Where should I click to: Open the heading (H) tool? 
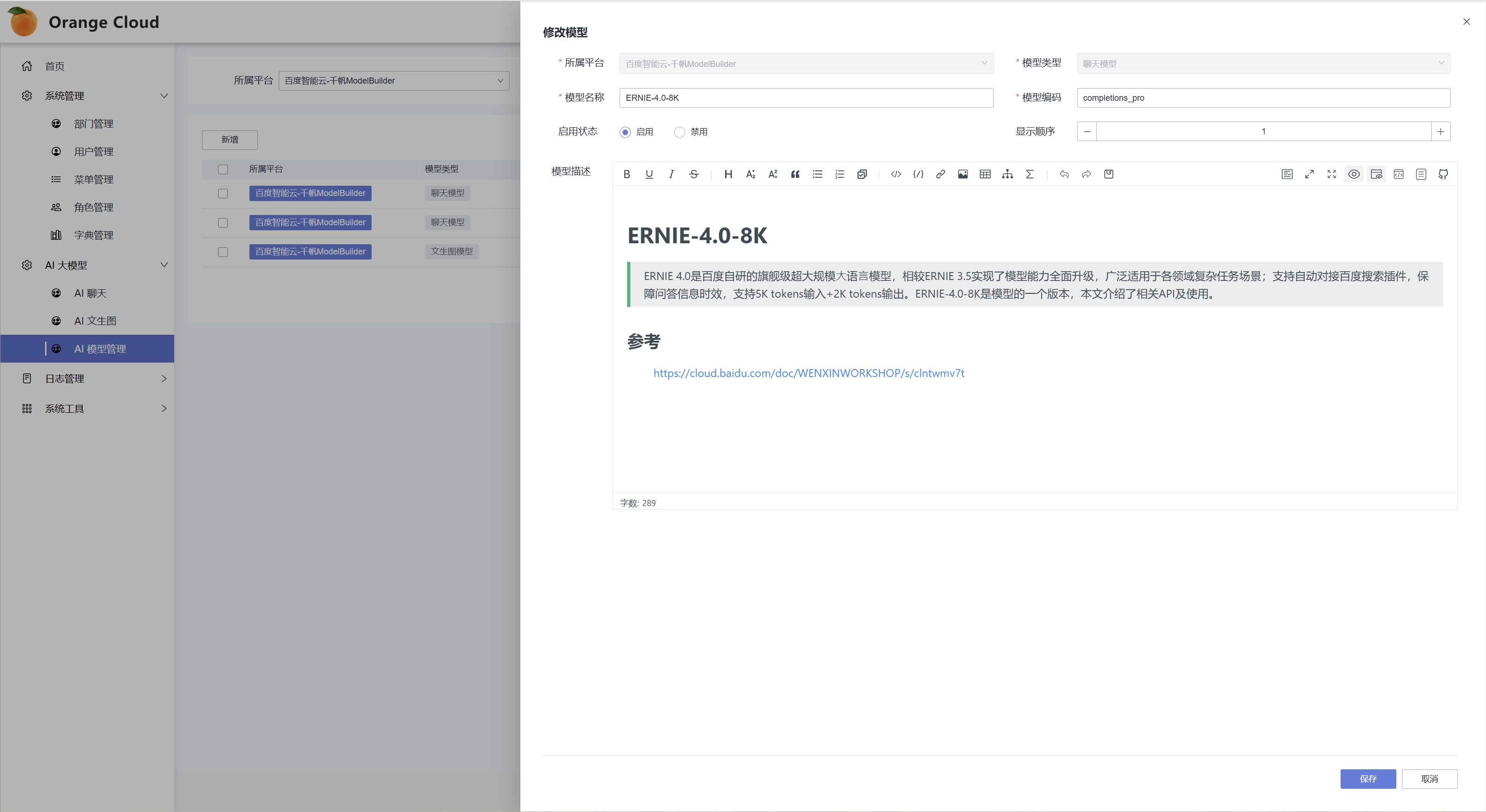pyautogui.click(x=728, y=174)
